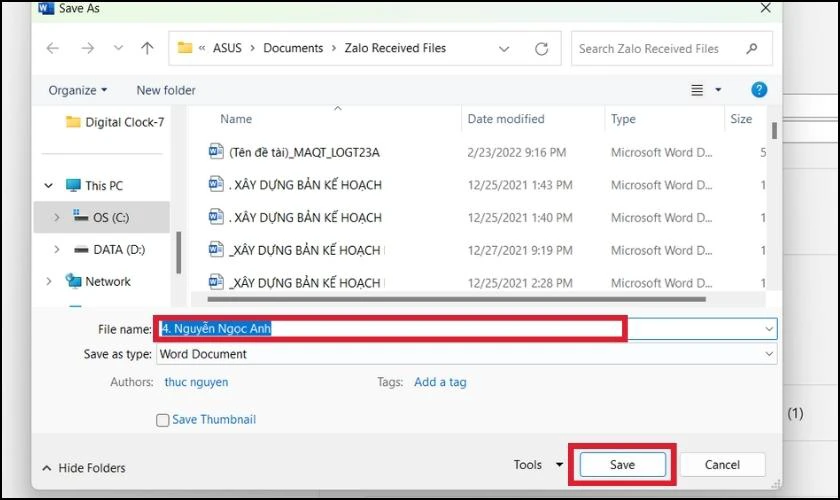
Task: Refresh the Zalo Received Files folder
Action: coord(542,49)
